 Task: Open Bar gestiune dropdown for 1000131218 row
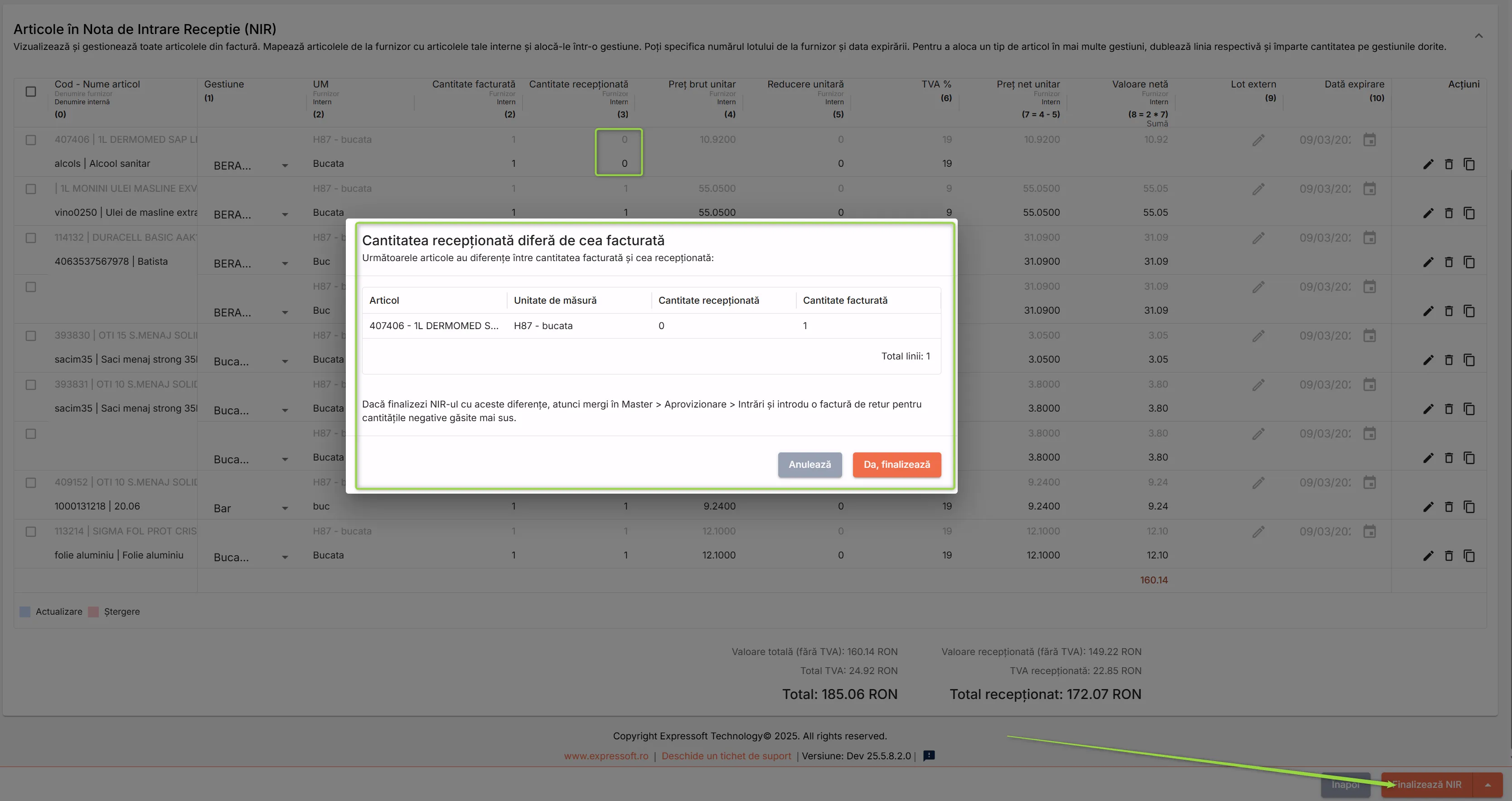pos(251,508)
